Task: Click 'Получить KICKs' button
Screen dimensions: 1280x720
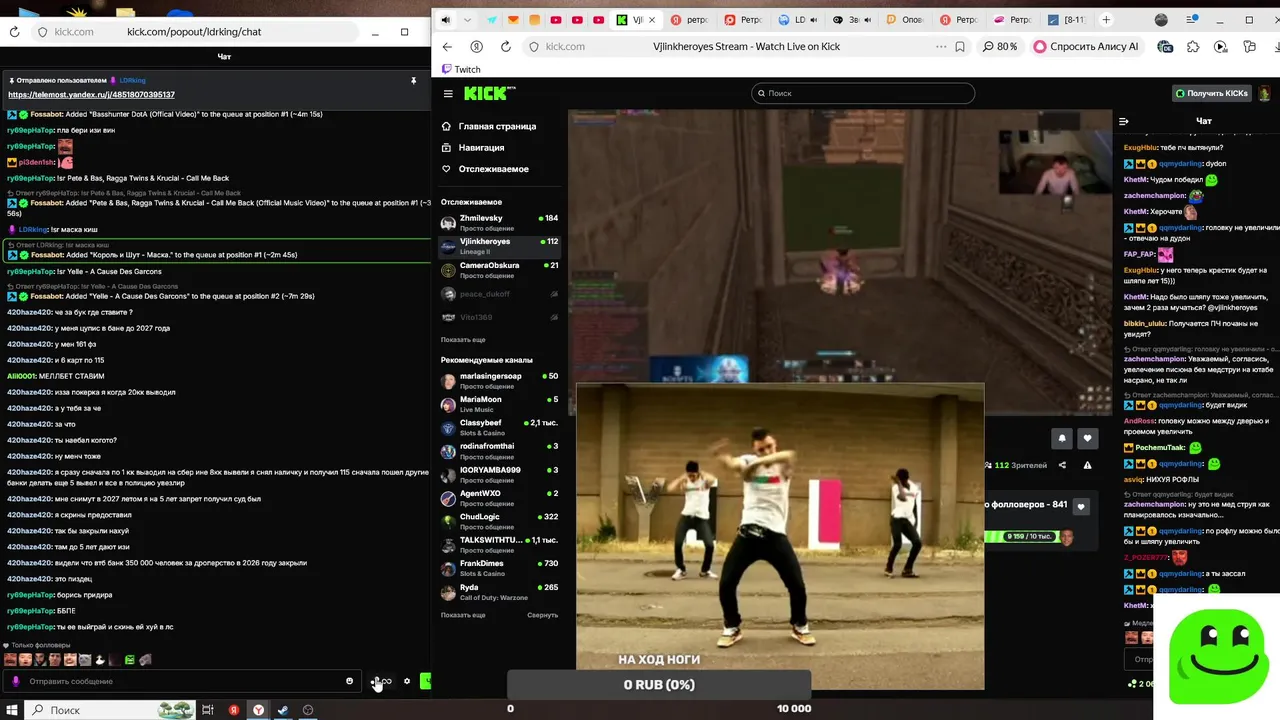Action: pyautogui.click(x=1212, y=93)
